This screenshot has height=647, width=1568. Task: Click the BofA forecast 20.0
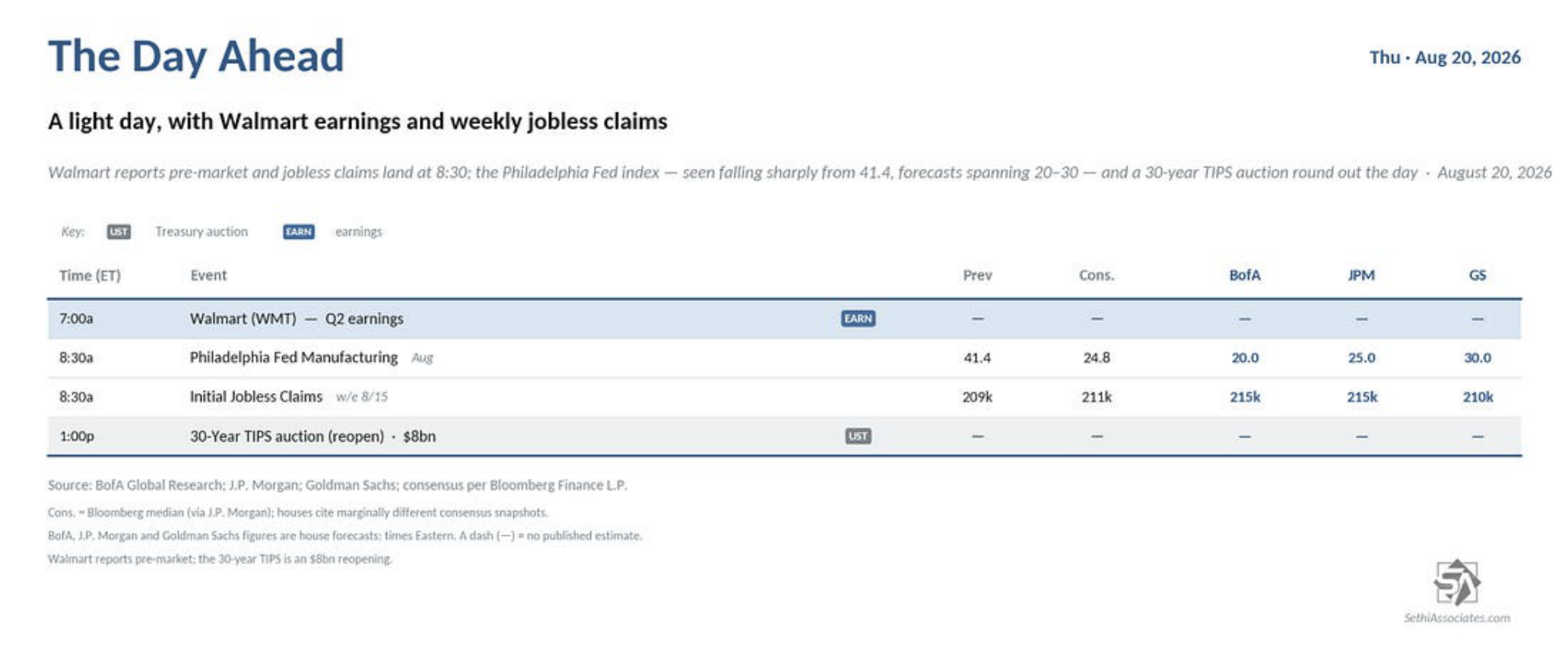[x=1245, y=357]
